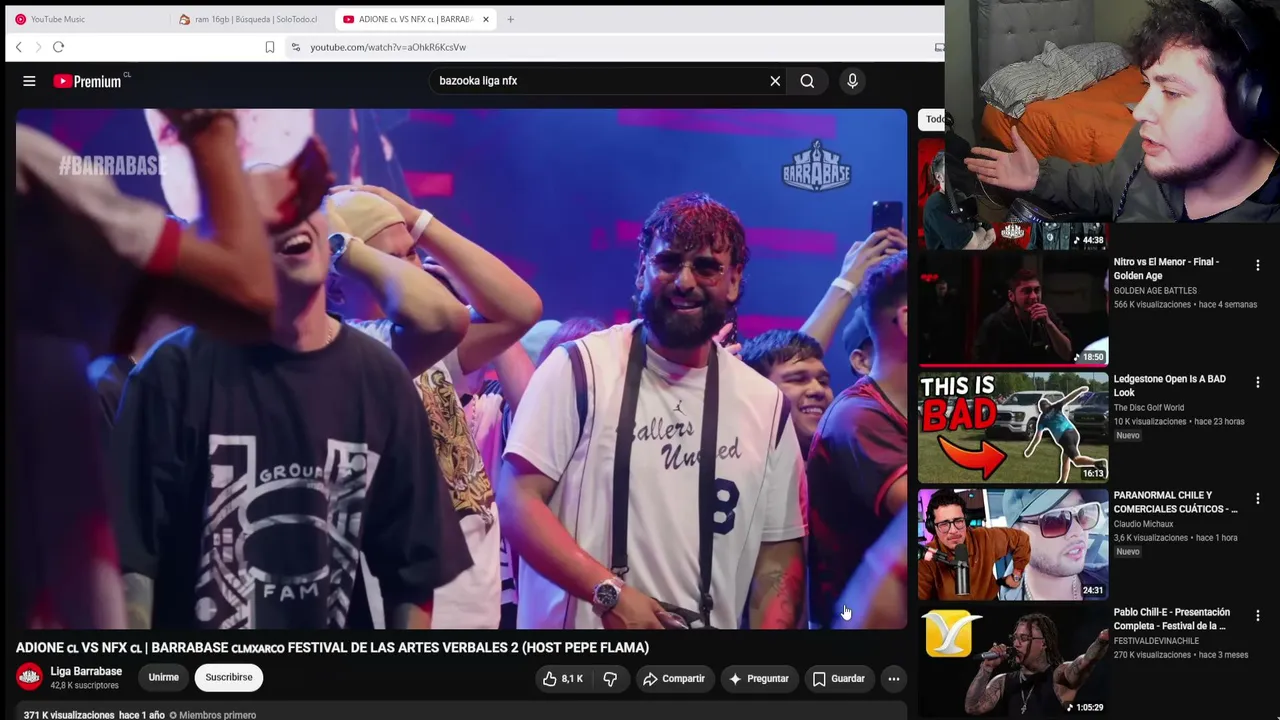Open 'Nitro vs El Menor - Final' title
Image resolution: width=1280 pixels, height=720 pixels.
(x=1166, y=269)
